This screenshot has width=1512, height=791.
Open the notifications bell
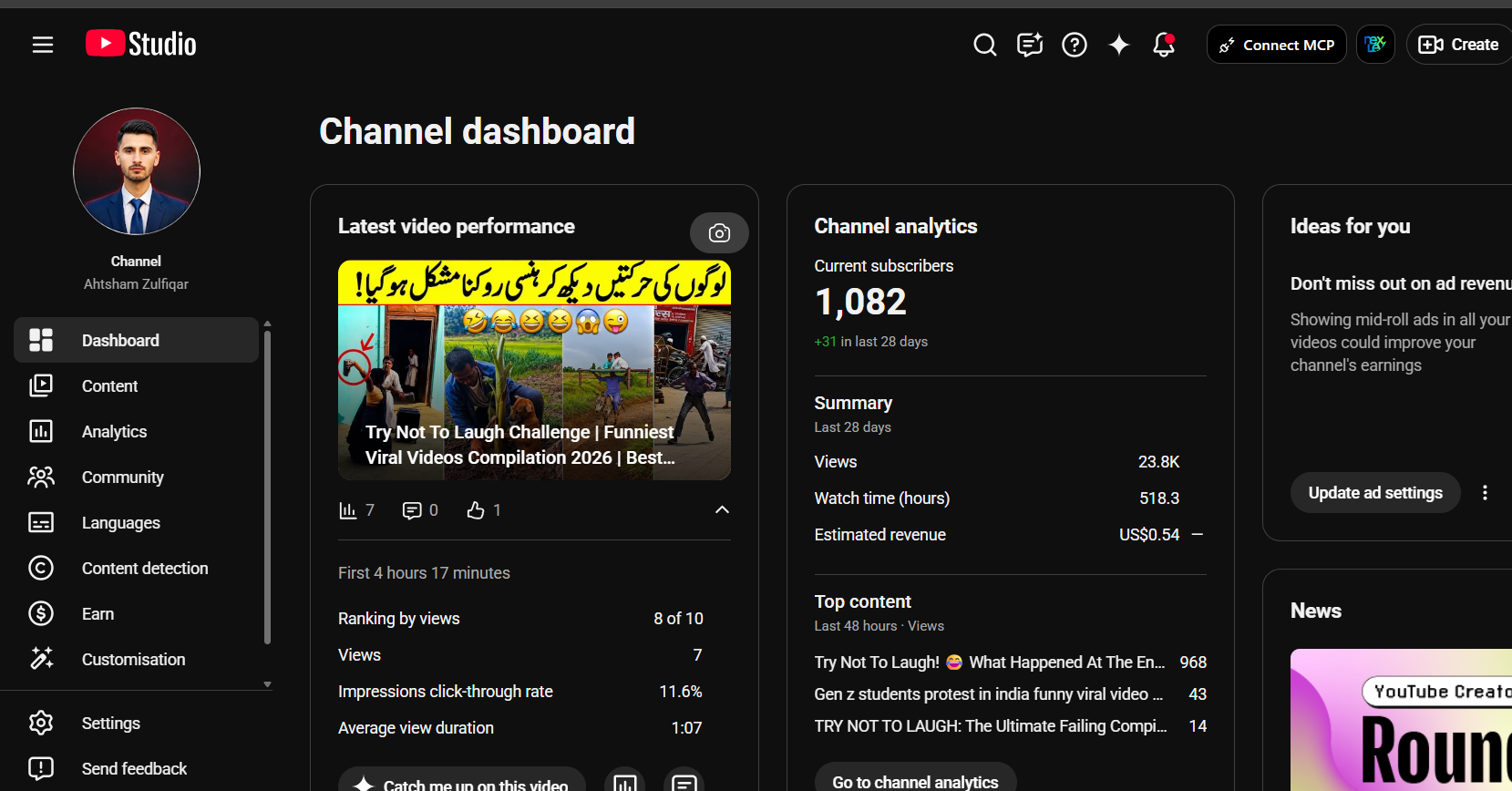(1164, 45)
